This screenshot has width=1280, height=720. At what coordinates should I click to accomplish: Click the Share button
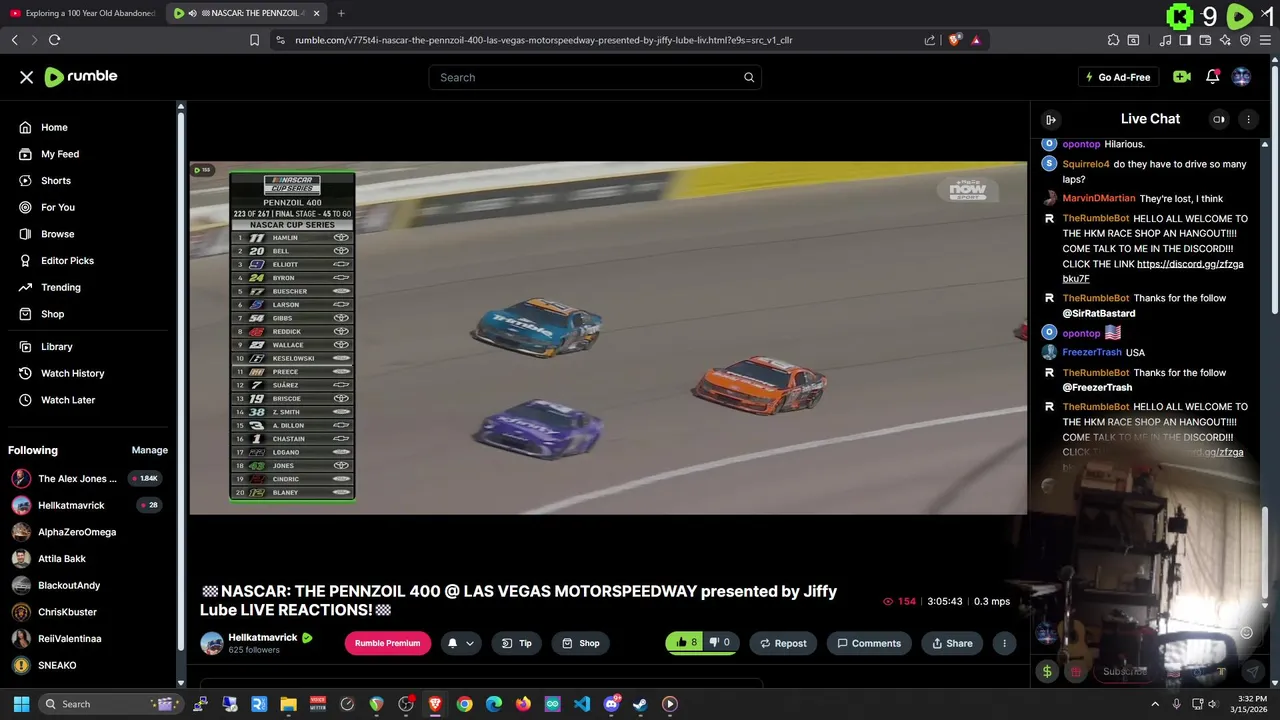pos(952,643)
